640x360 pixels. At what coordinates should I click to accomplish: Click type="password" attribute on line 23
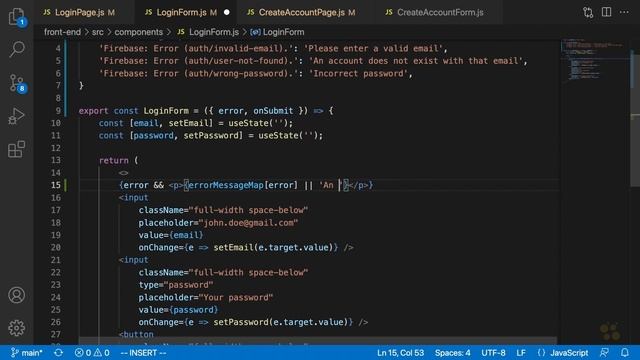(176, 285)
